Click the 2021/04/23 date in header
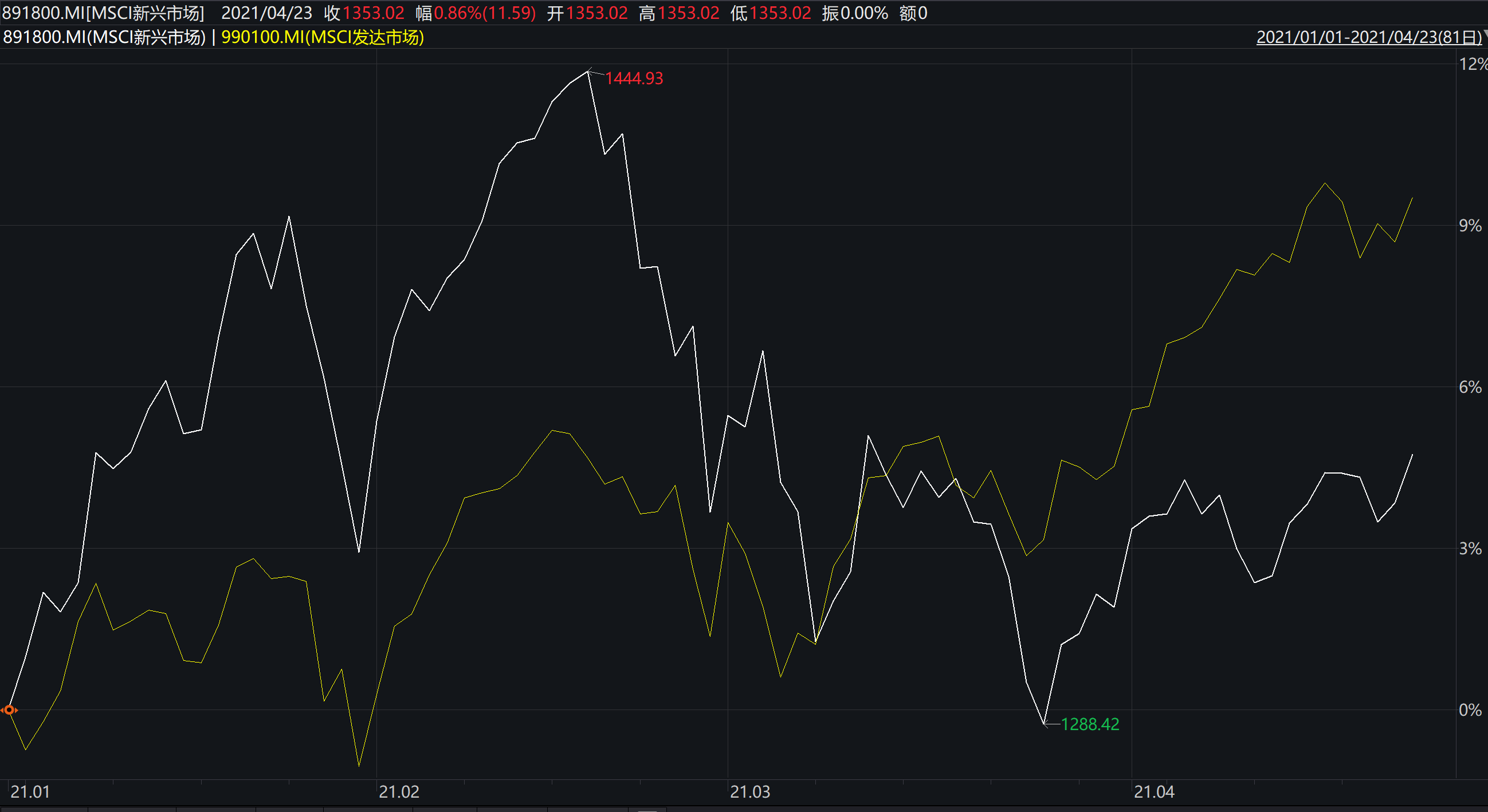Screen dimensions: 1488x812 266,13
